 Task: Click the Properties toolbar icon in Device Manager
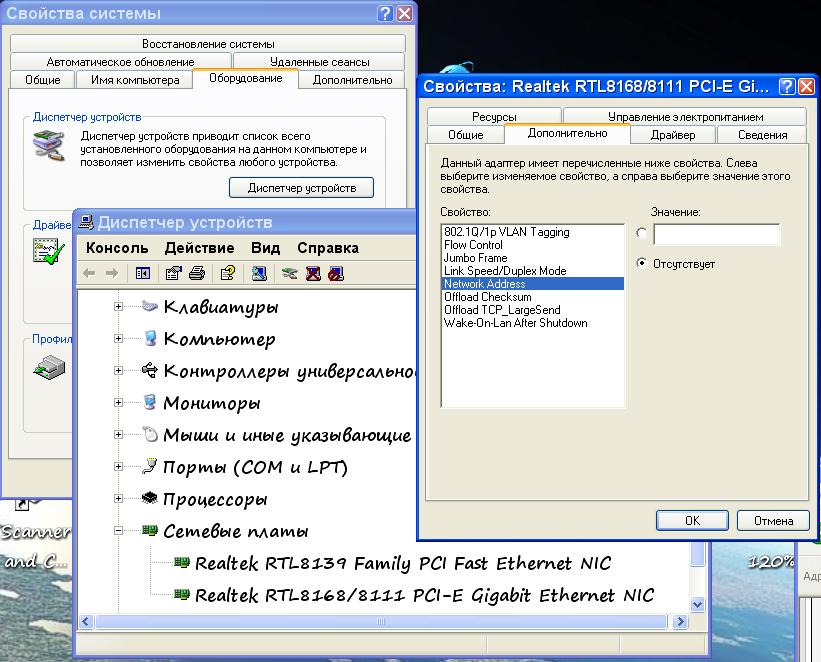coord(173,273)
